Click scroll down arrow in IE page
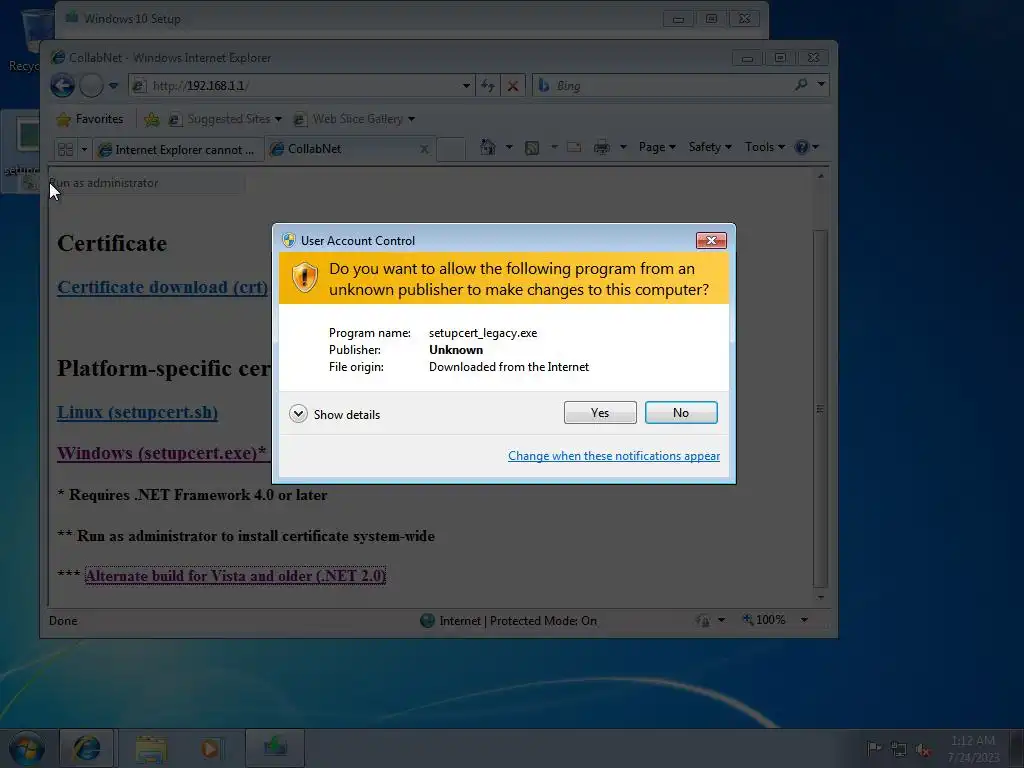Viewport: 1024px width, 768px height. (820, 598)
